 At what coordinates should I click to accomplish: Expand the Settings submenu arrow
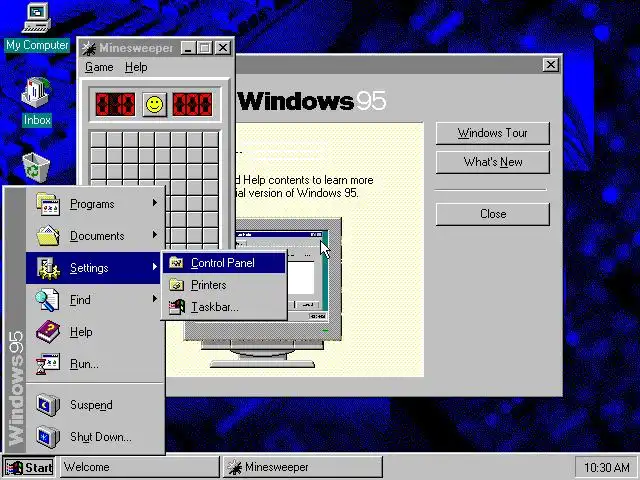155,267
